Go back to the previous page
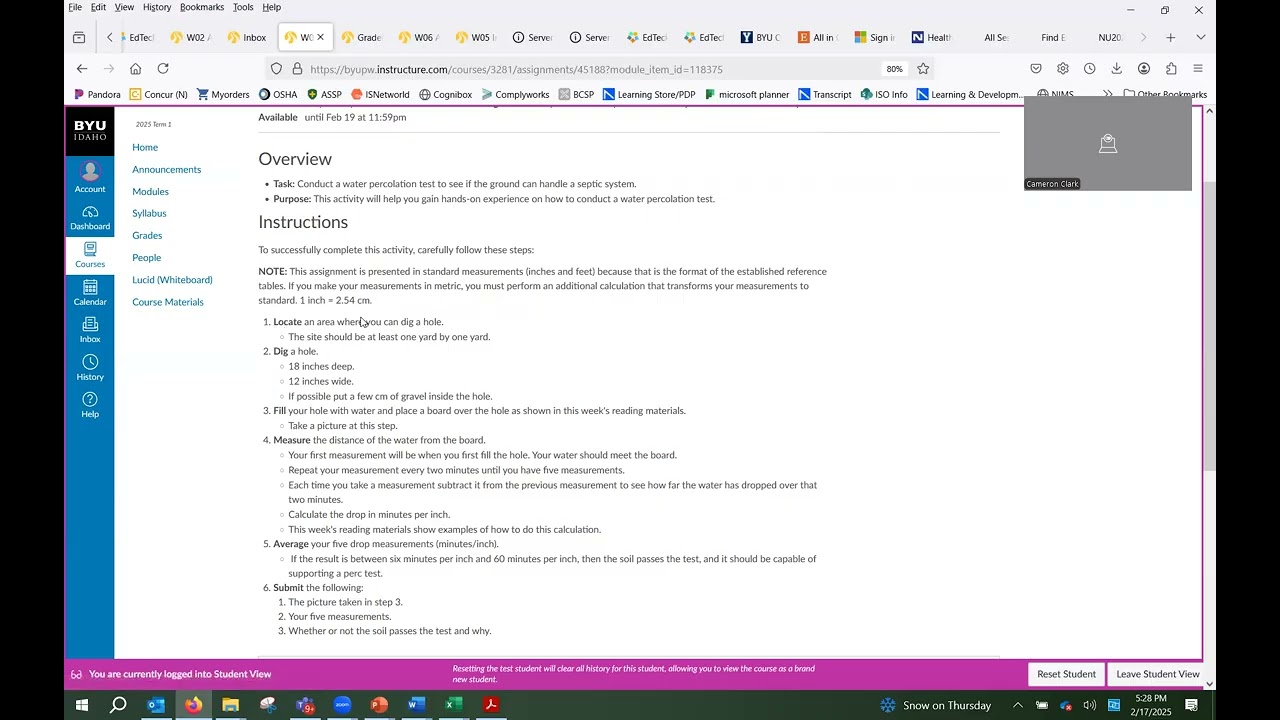 tap(82, 69)
